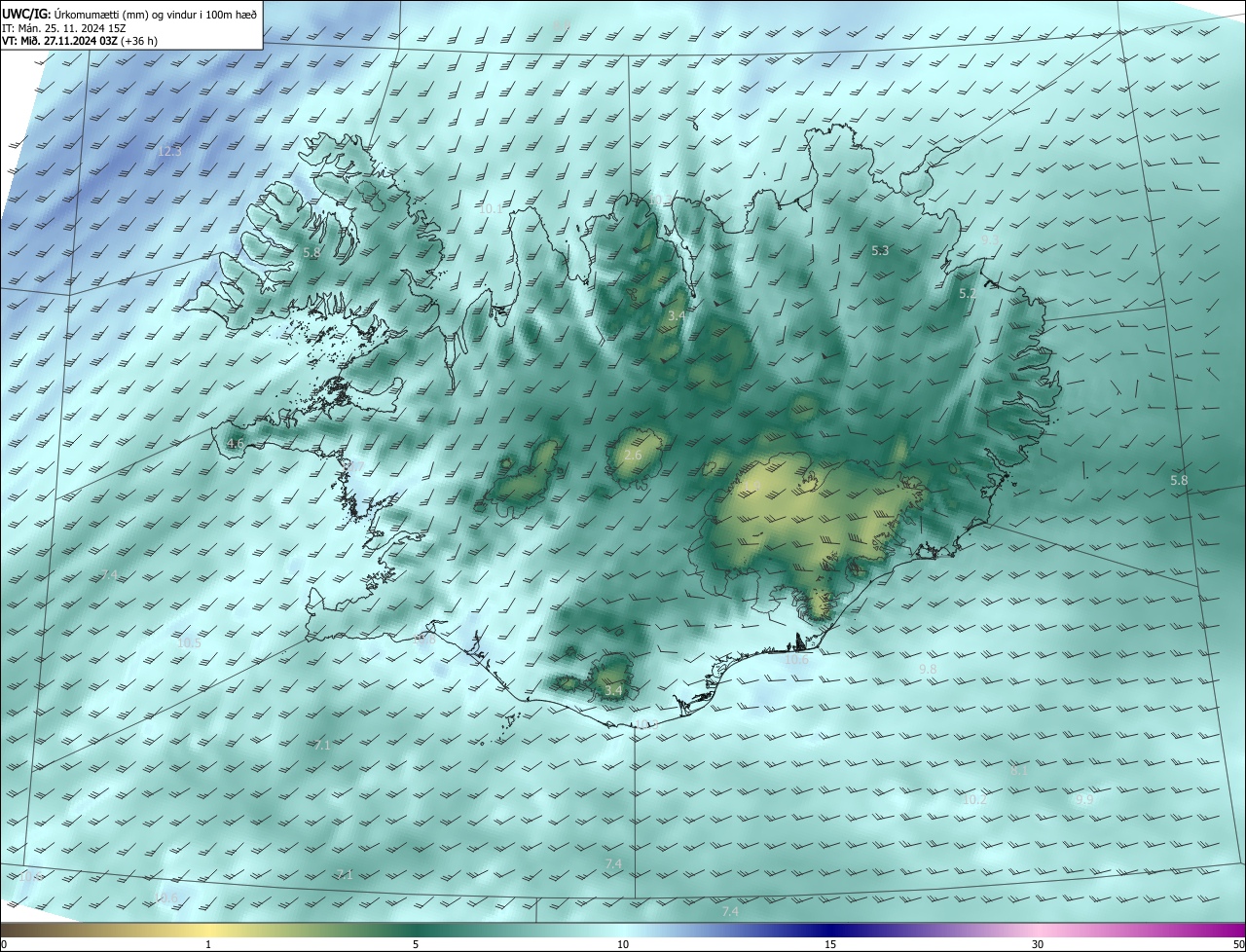The height and width of the screenshot is (952, 1246).
Task: Click the 10.5 value label in southwest sea
Action: (x=189, y=643)
